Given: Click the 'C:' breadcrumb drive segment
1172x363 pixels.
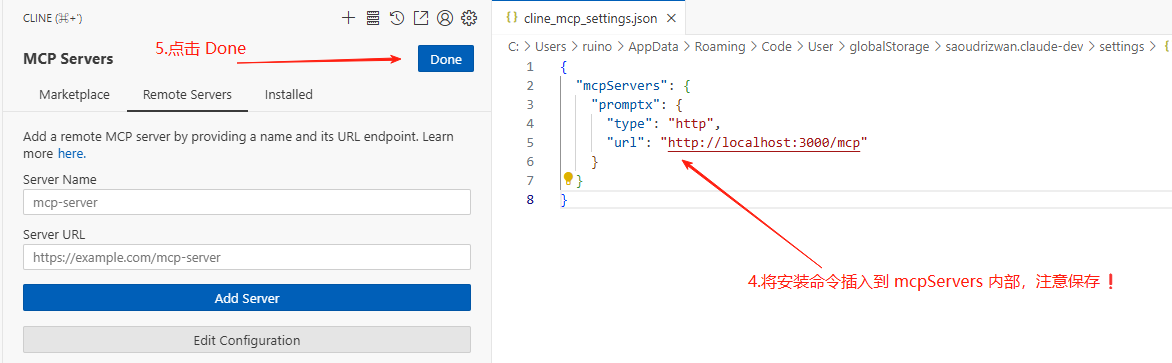Looking at the screenshot, I should pos(513,46).
